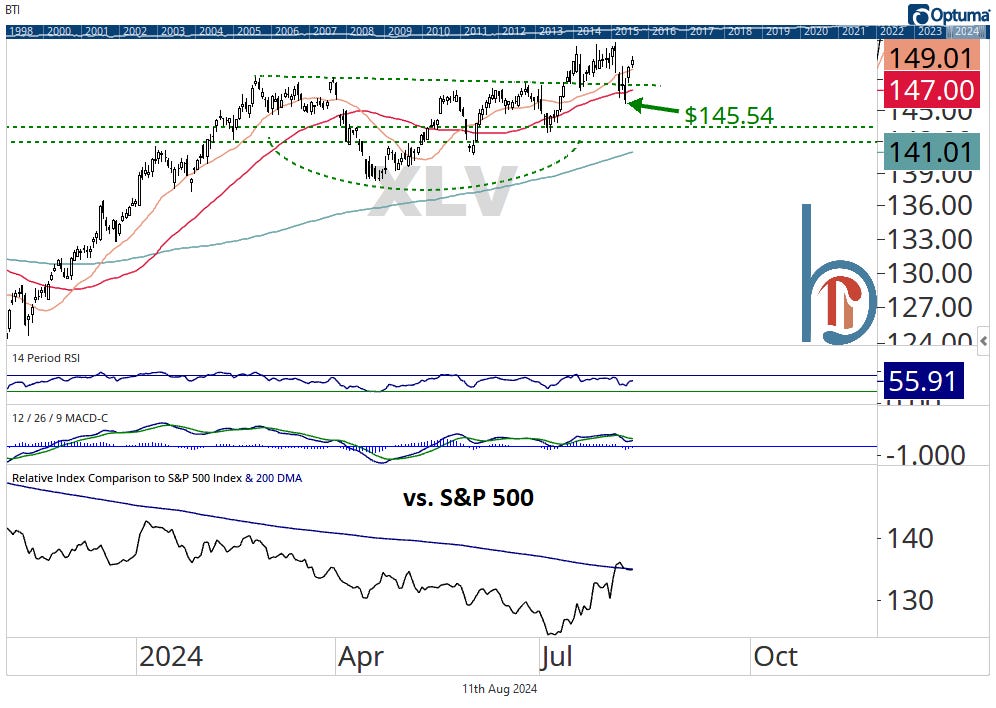Image resolution: width=996 pixels, height=708 pixels.
Task: Click the 12 / 26 / 9 MACD-C label
Action: pyautogui.click(x=60, y=418)
